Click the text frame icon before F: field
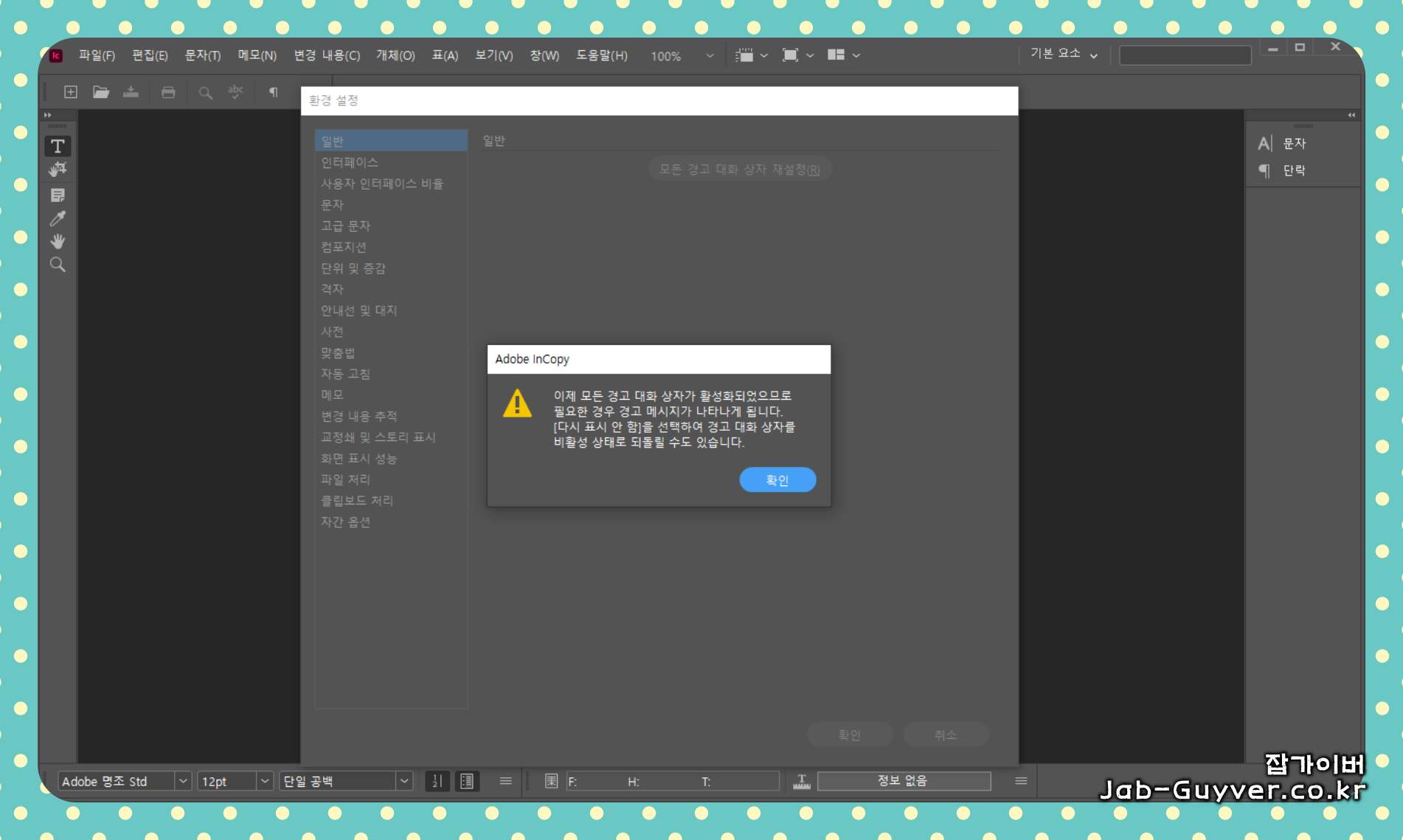The width and height of the screenshot is (1403, 840). pos(551,781)
